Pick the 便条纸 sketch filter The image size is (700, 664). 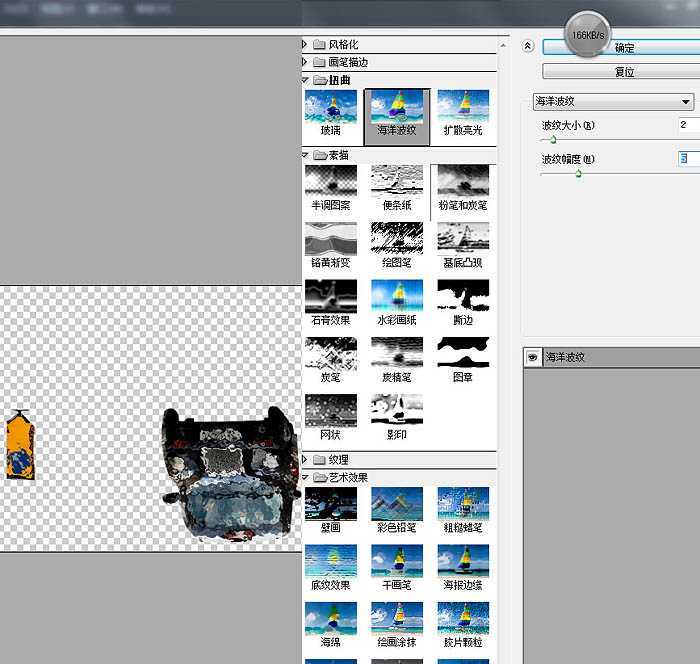pyautogui.click(x=397, y=182)
